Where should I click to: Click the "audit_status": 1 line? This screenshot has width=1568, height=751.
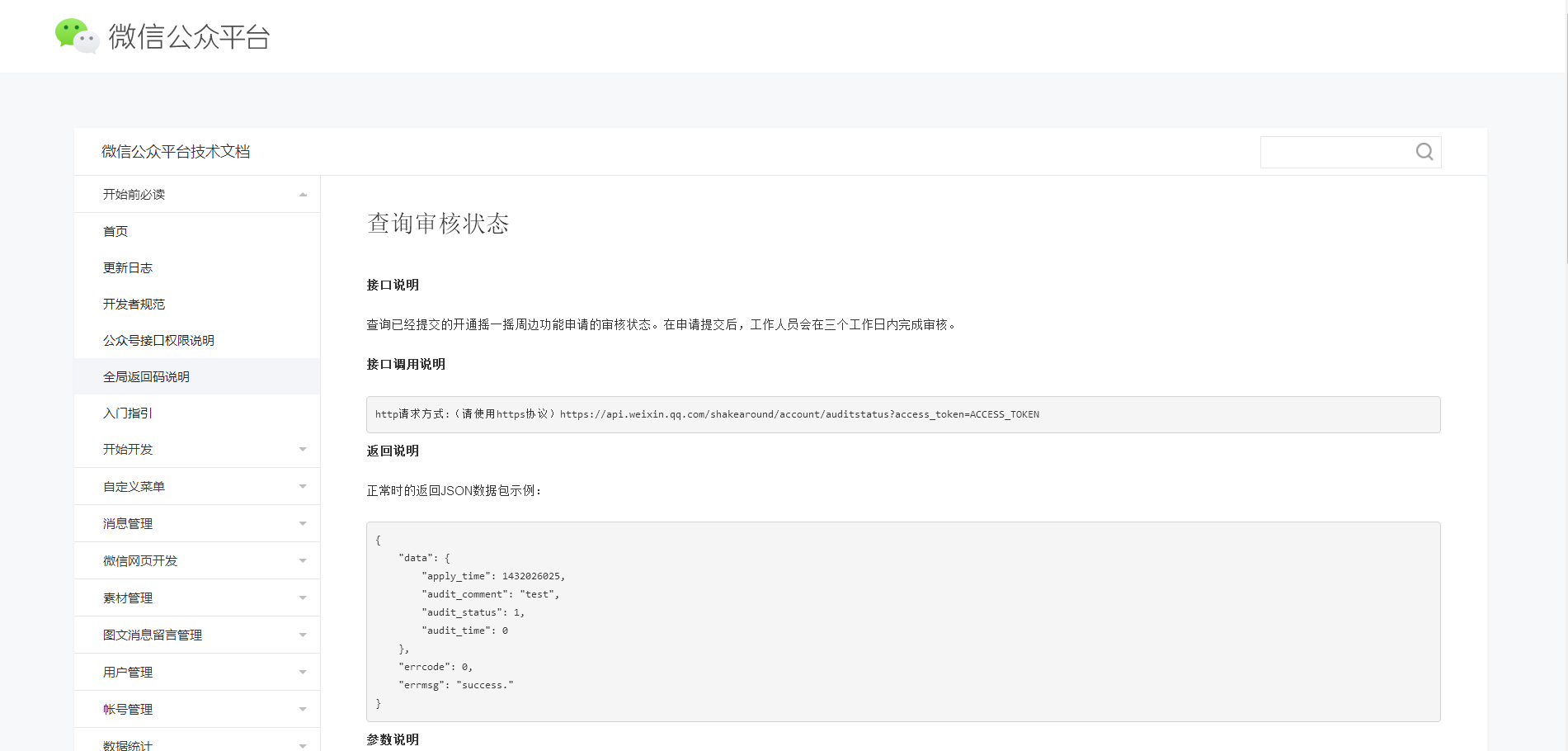click(x=473, y=612)
